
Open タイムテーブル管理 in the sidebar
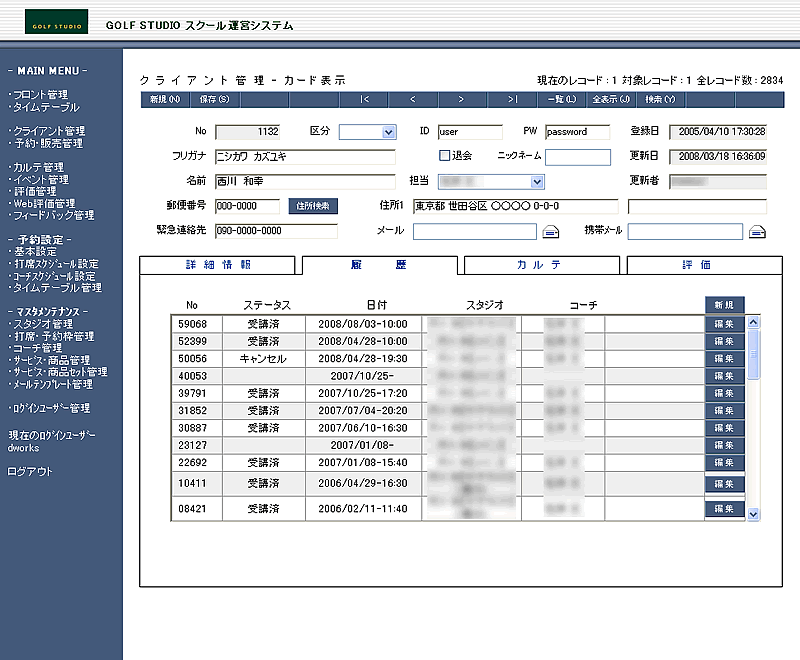(57, 288)
